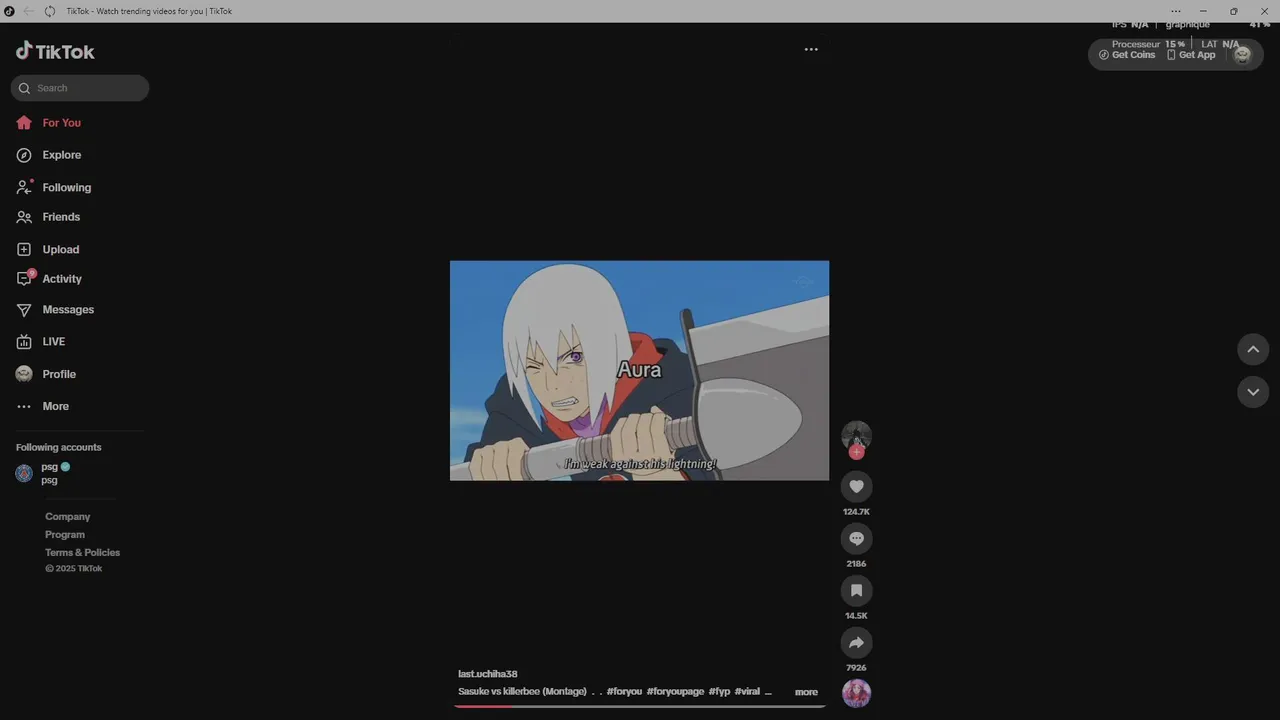Viewport: 1280px width, 720px height.
Task: Click the #viral hashtag
Action: tap(747, 692)
